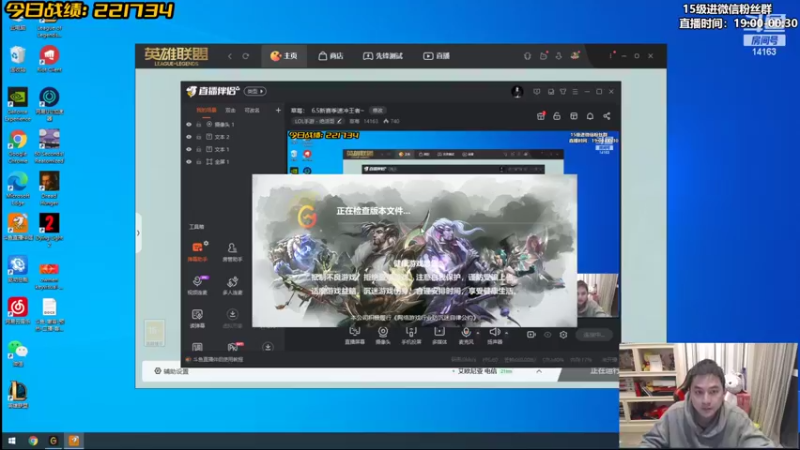Open stream settings gear icon
This screenshot has height=450, width=800.
pyautogui.click(x=563, y=335)
